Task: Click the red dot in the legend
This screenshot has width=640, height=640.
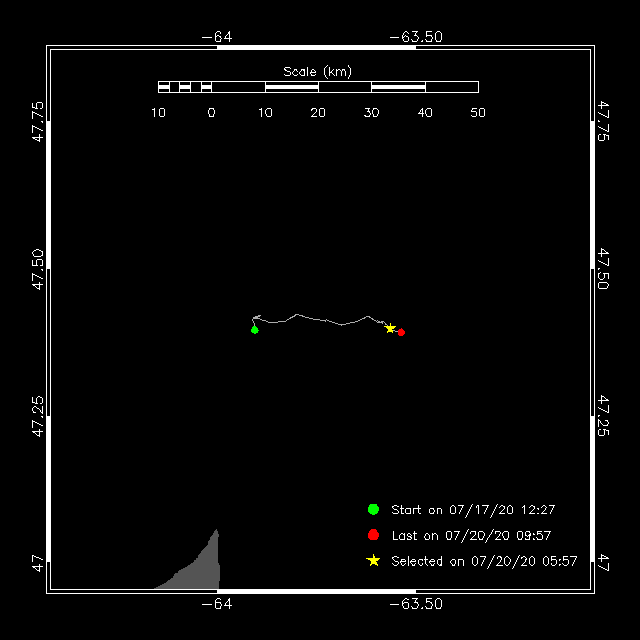Action: click(x=374, y=535)
